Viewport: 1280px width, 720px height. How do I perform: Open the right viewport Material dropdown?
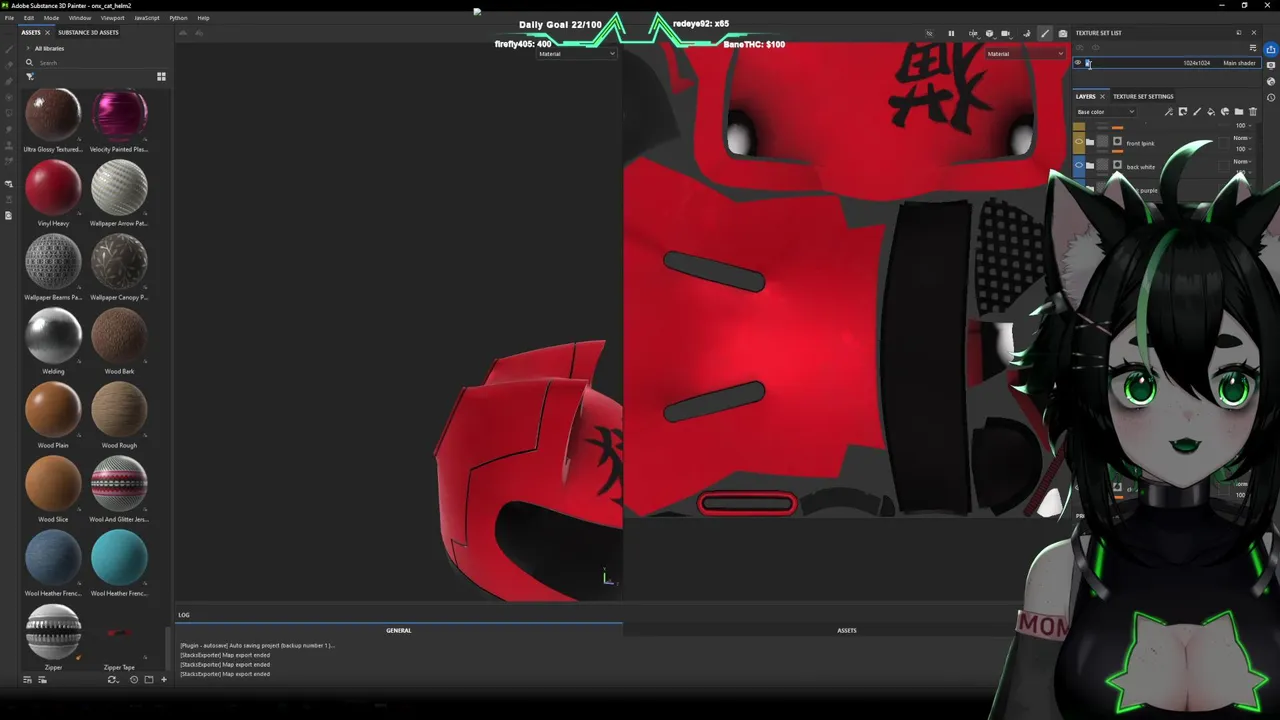pos(1025,54)
